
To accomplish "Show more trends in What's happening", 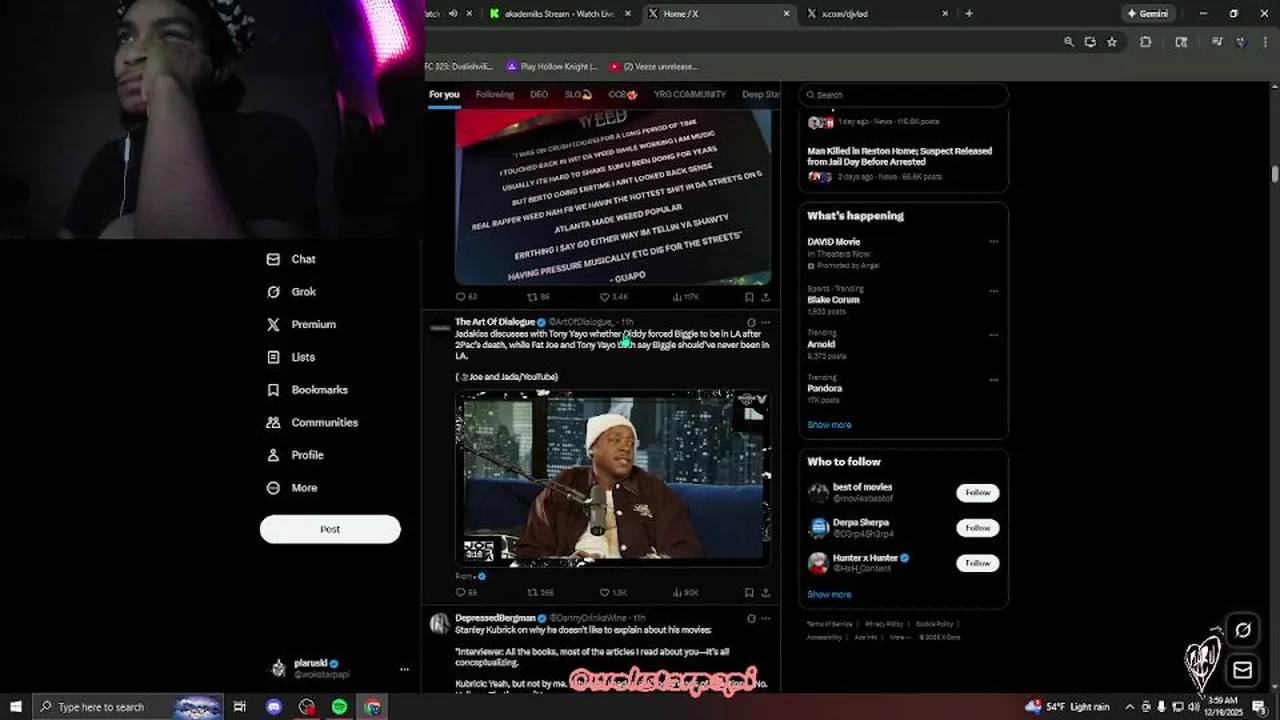I will click(x=829, y=425).
